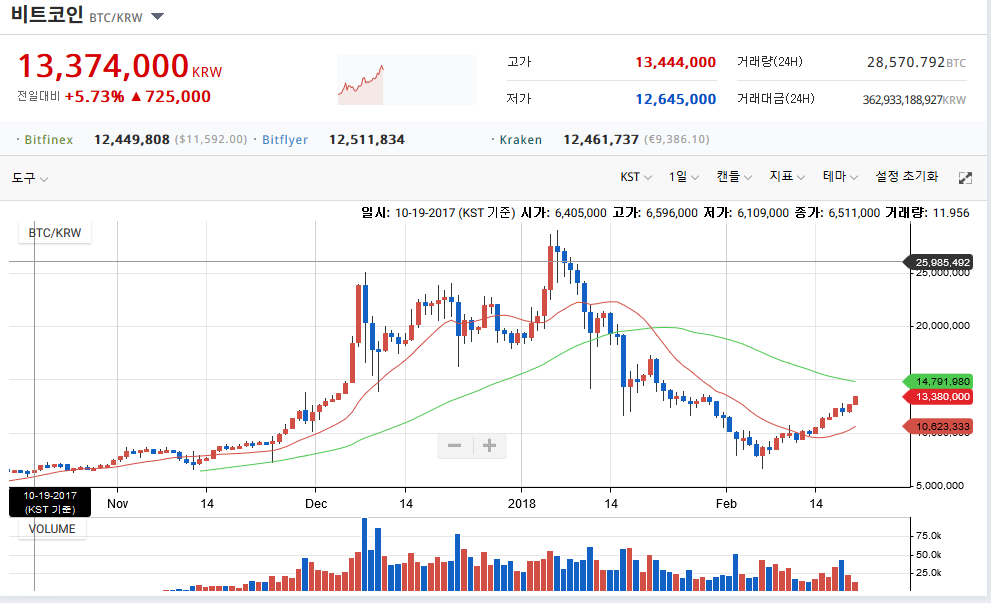Click the Nov label on time axis

(118, 504)
